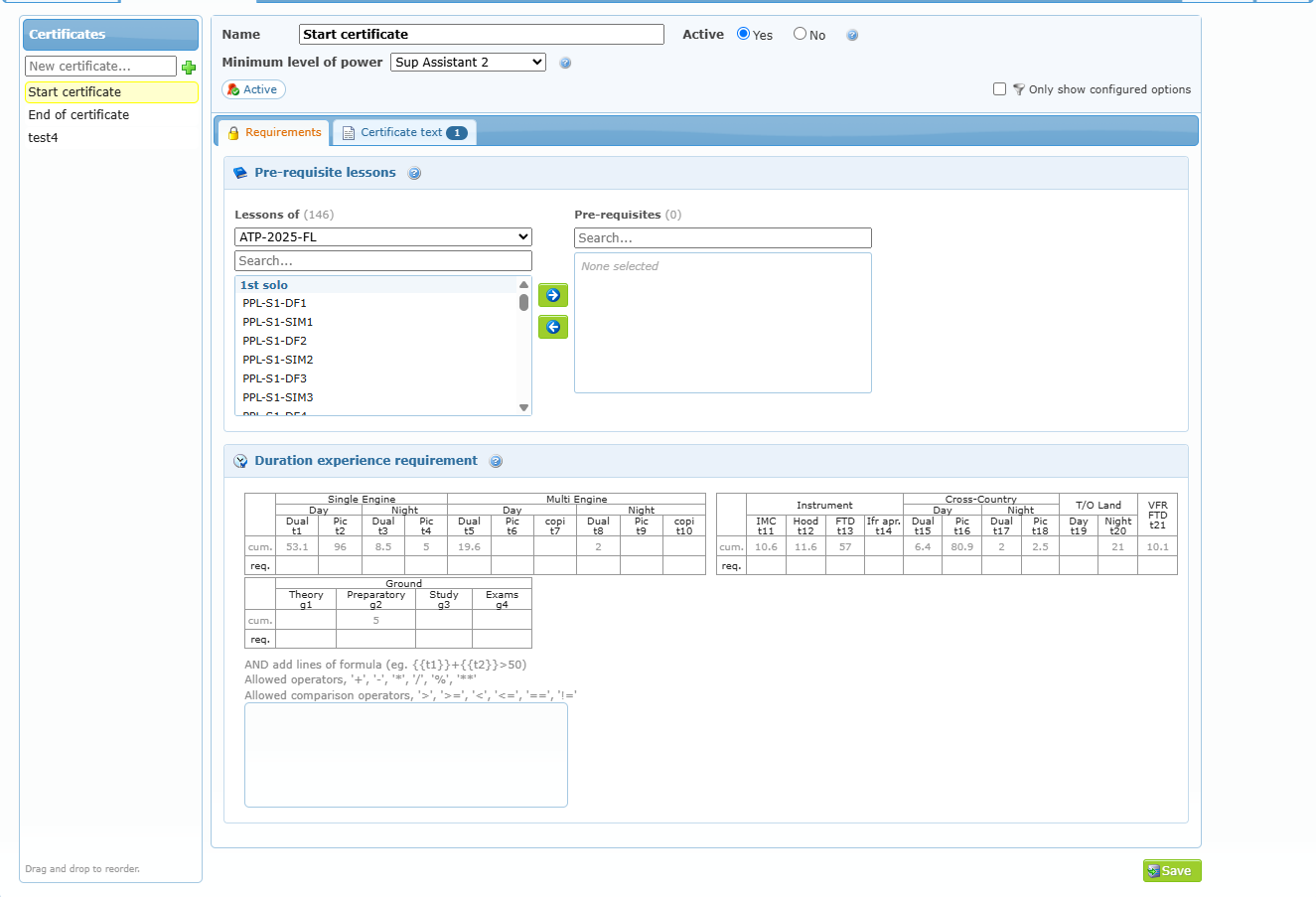Select lesson PPL-S1-DF1
Image resolution: width=1316 pixels, height=897 pixels.
click(376, 304)
